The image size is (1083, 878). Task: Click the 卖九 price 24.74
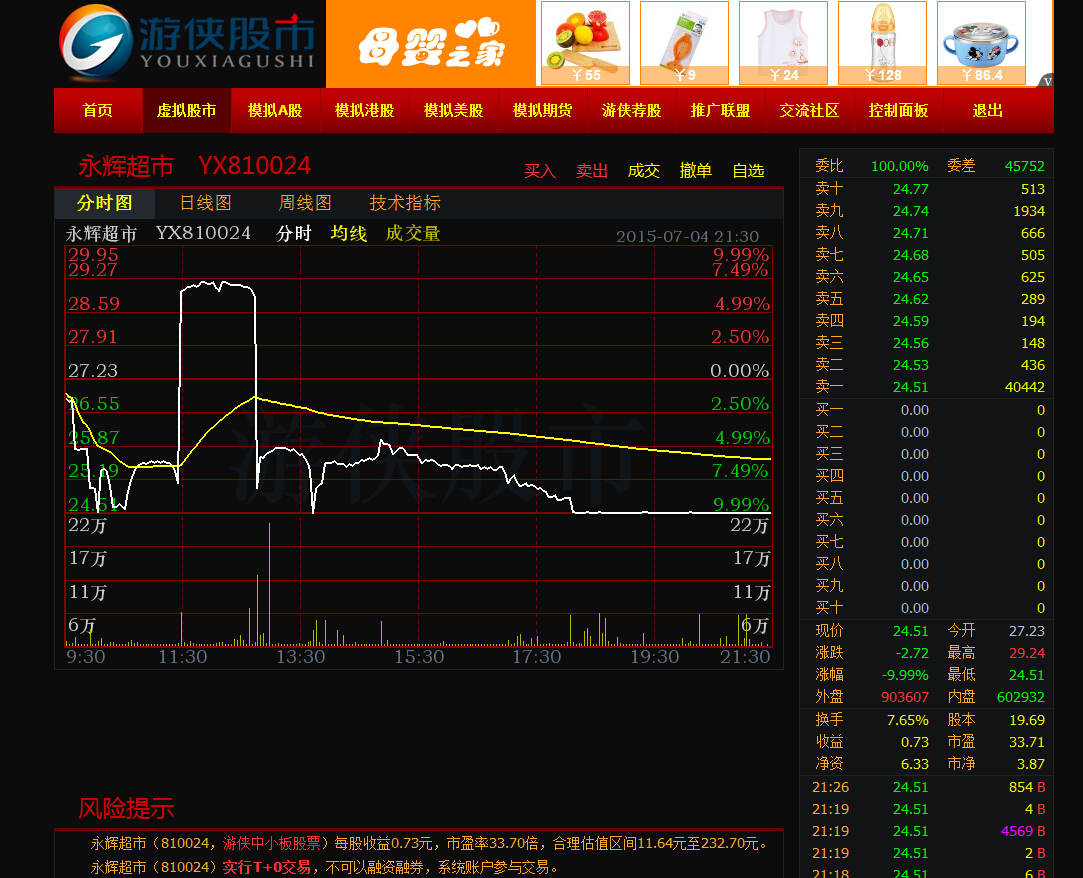tap(910, 211)
